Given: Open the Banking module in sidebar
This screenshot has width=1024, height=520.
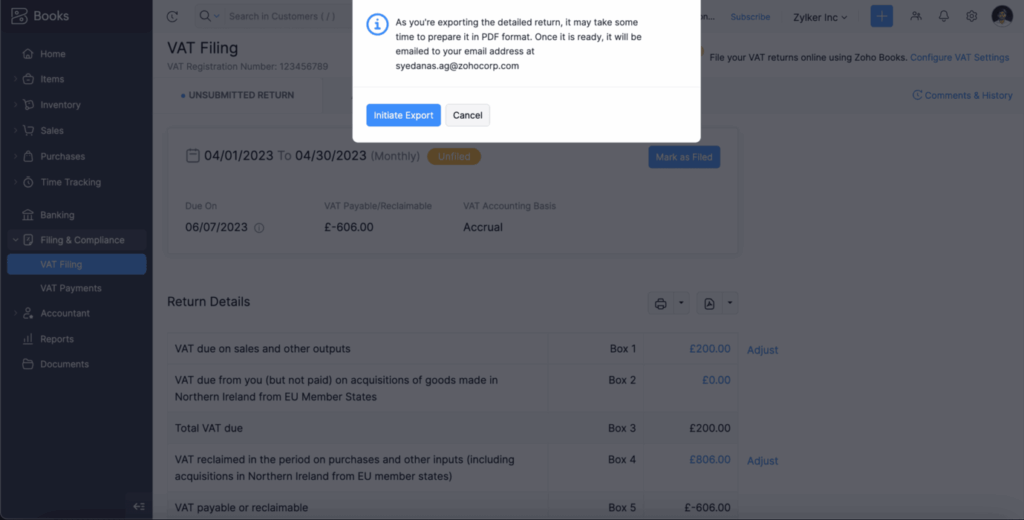Looking at the screenshot, I should (57, 215).
